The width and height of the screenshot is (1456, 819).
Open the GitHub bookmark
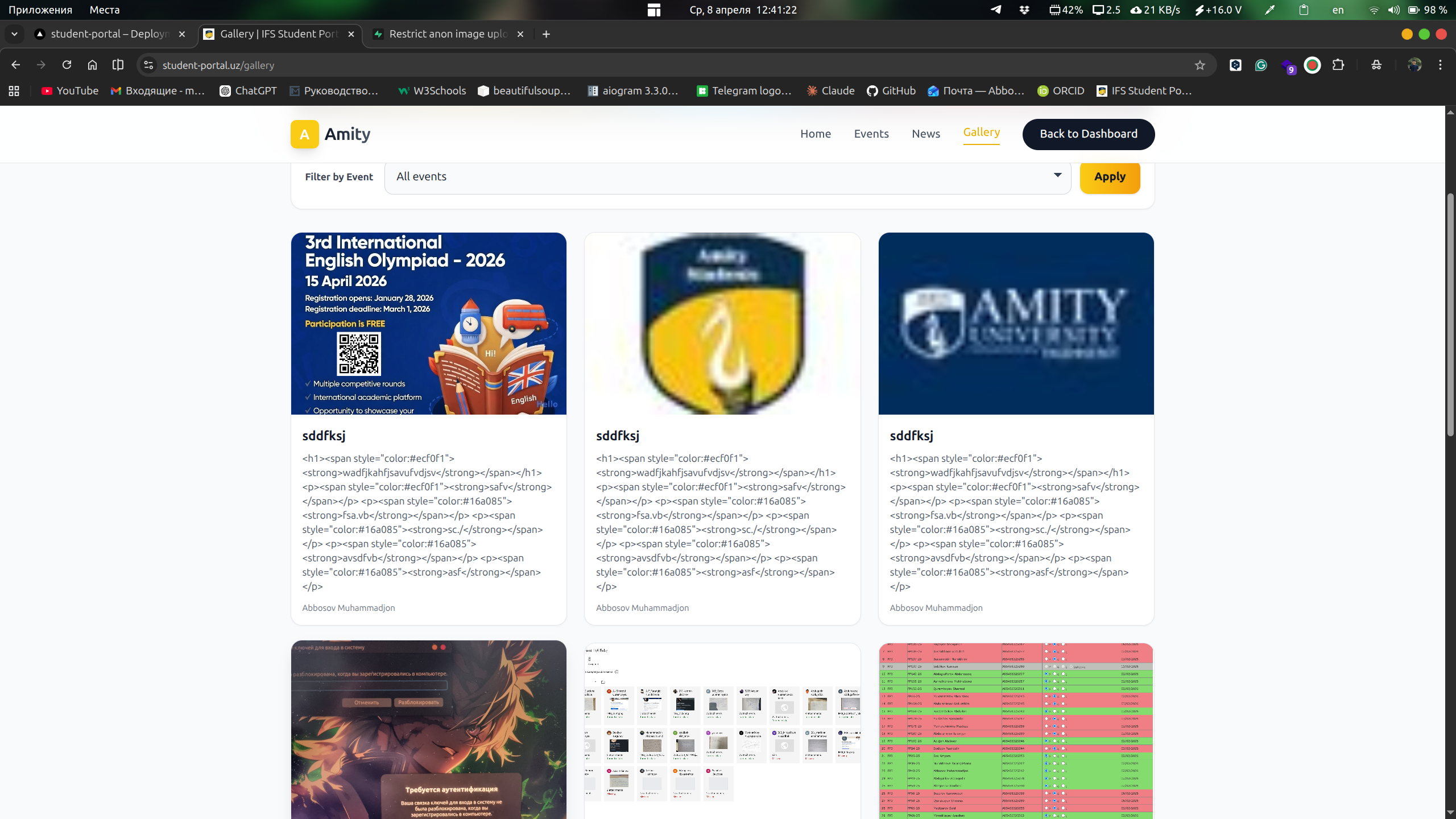click(x=891, y=91)
